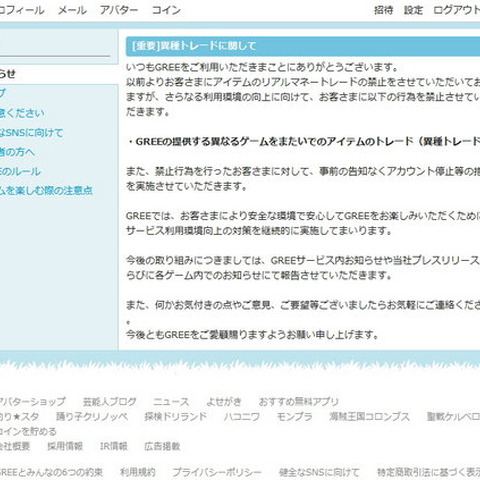Screen dimensions: 480x480
Task: Click the [重要]異種トレードに関して heading
Action: pos(194,46)
